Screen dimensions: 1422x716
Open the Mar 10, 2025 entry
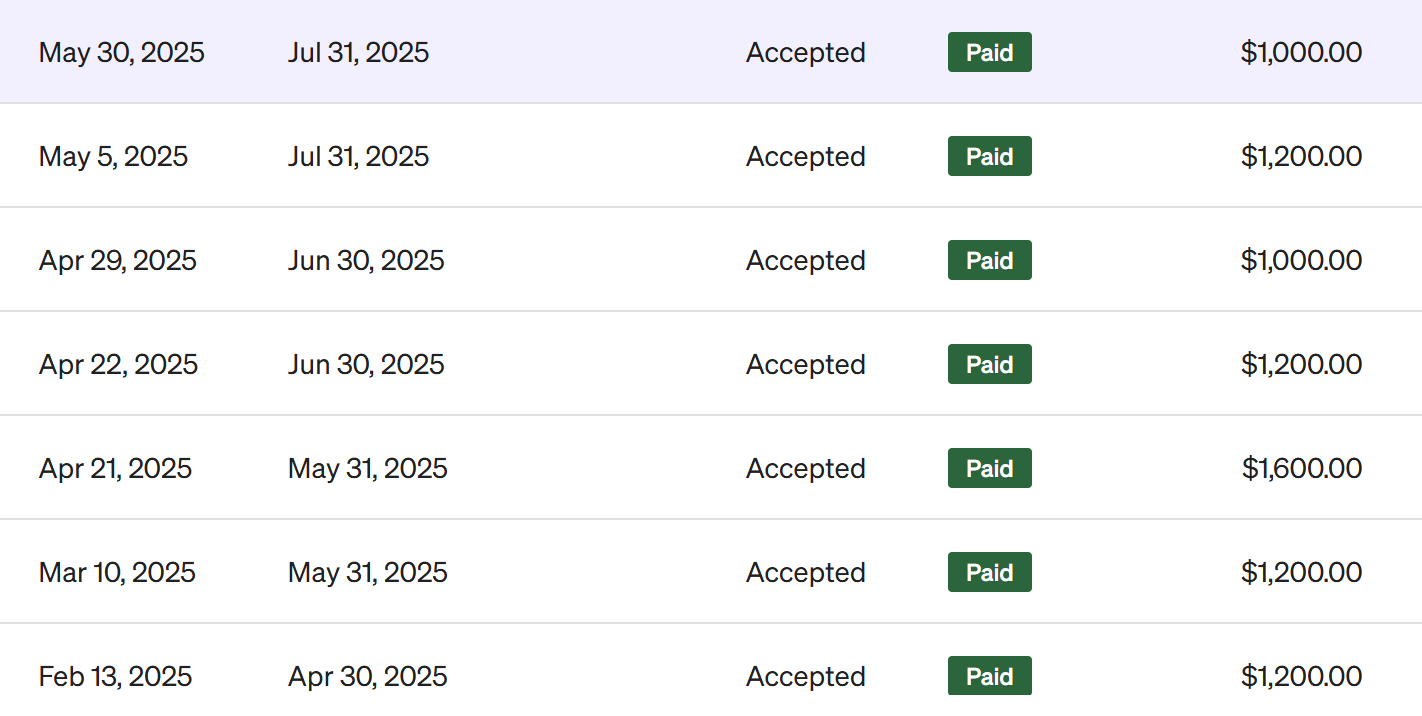pyautogui.click(x=117, y=572)
